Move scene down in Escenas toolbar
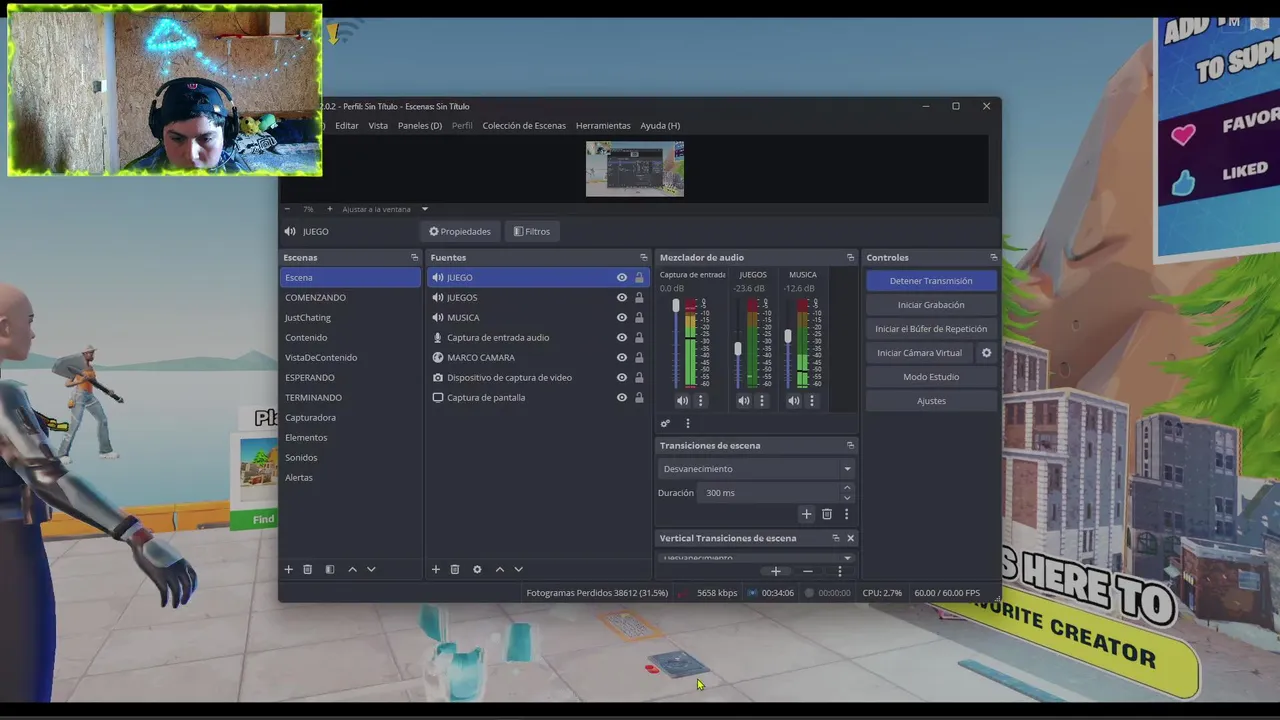1280x720 pixels. point(371,569)
